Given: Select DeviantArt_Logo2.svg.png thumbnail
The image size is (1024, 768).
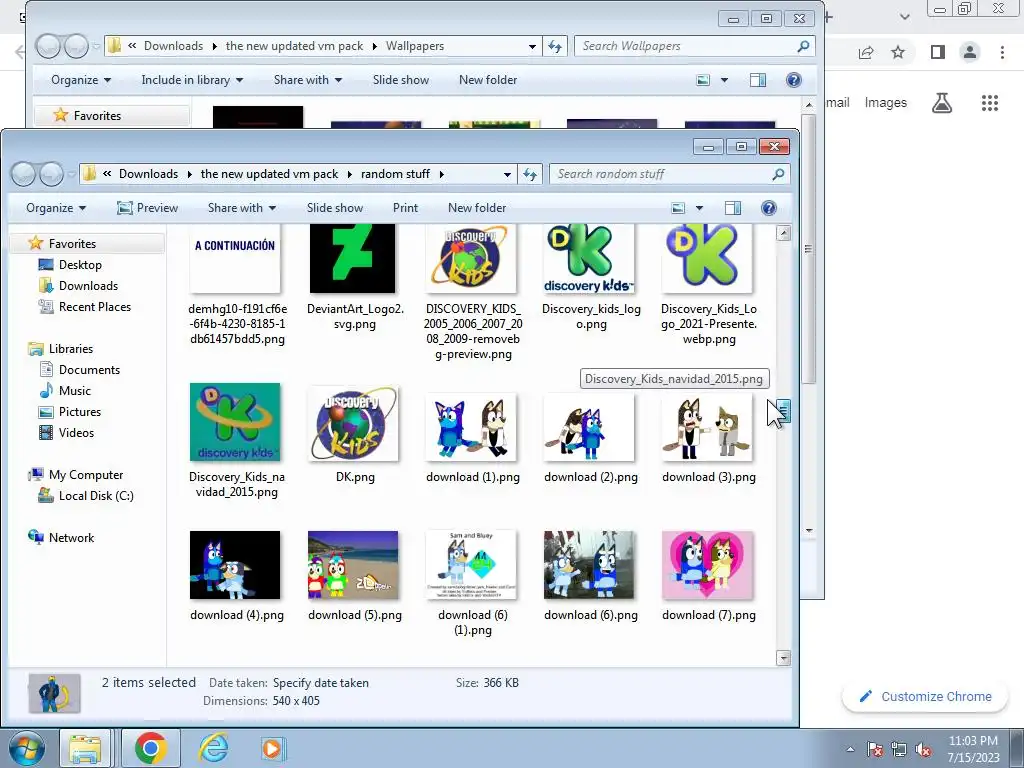Looking at the screenshot, I should [x=353, y=259].
